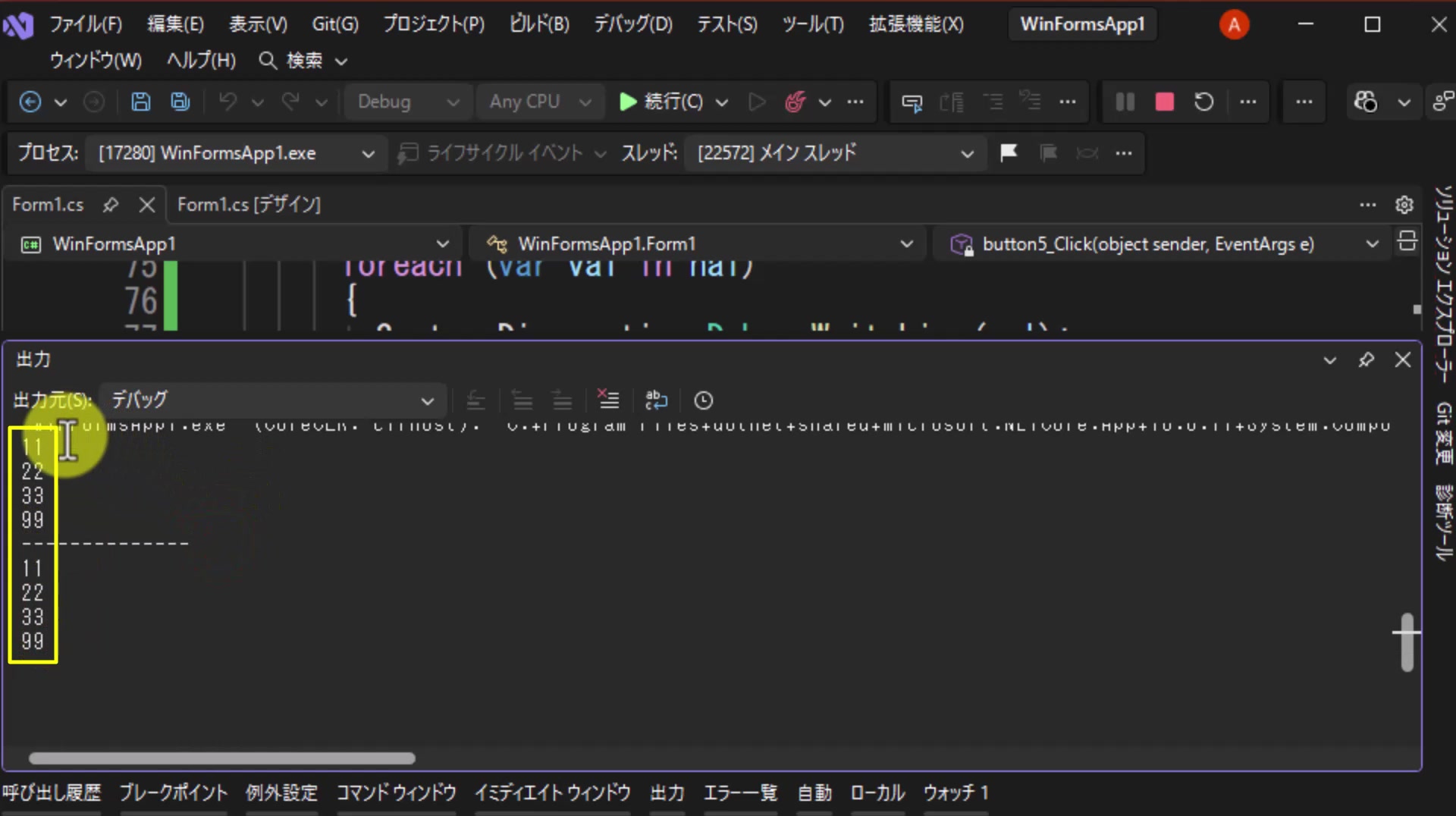Click the Save file icon
The height and width of the screenshot is (816, 1456).
point(140,102)
